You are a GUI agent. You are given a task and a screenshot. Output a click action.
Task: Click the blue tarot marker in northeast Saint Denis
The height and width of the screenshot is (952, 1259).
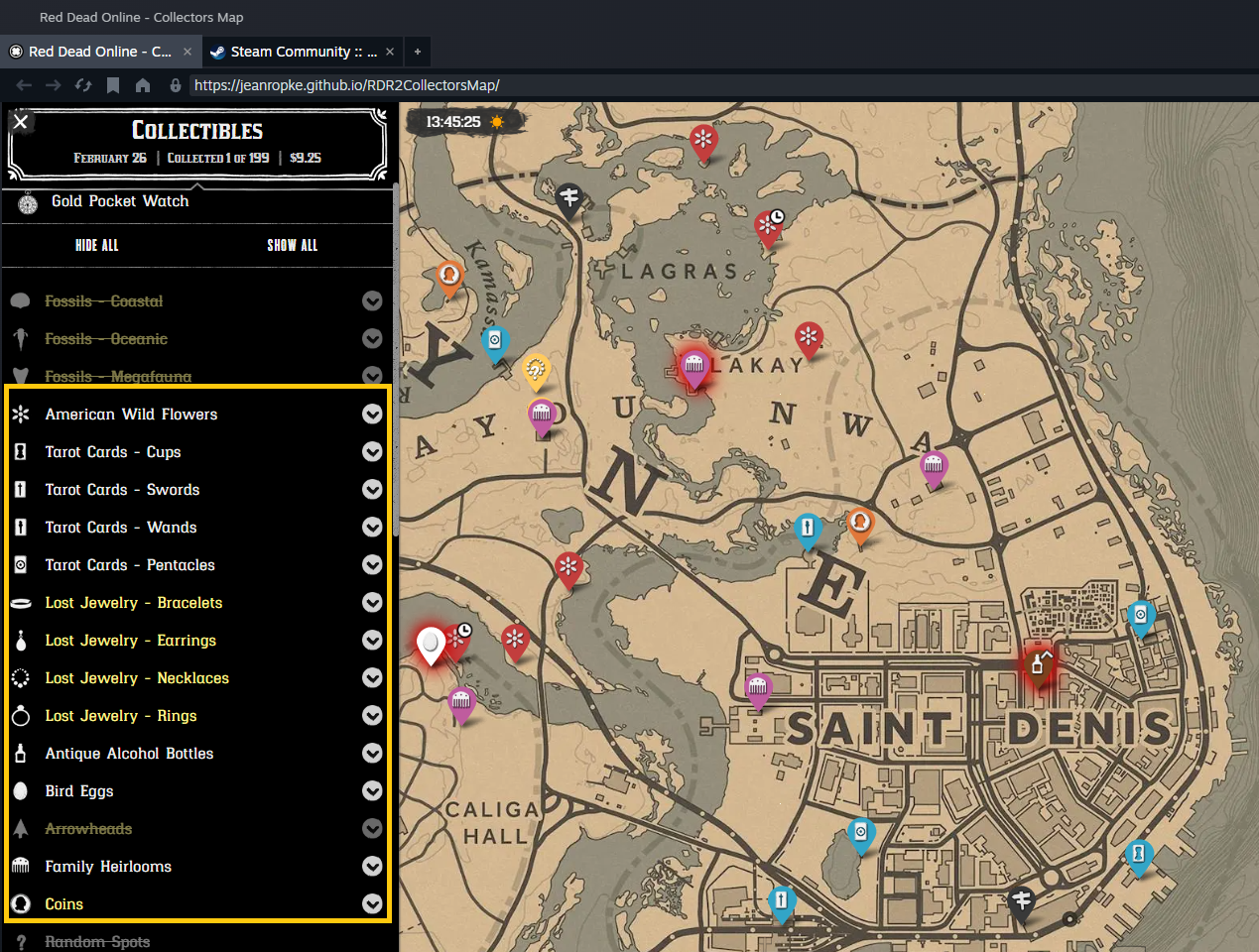click(x=1140, y=619)
